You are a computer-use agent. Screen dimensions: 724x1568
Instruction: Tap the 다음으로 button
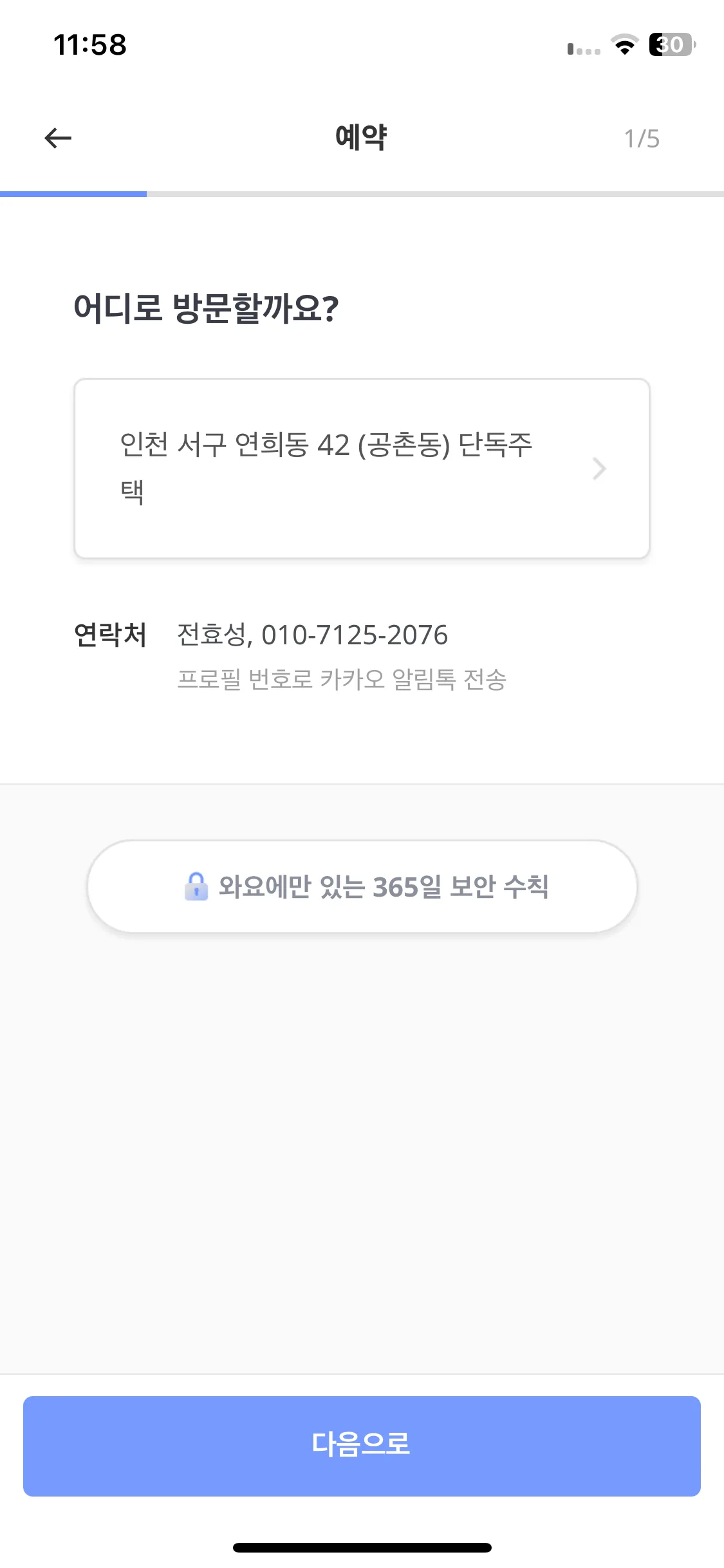(362, 1446)
